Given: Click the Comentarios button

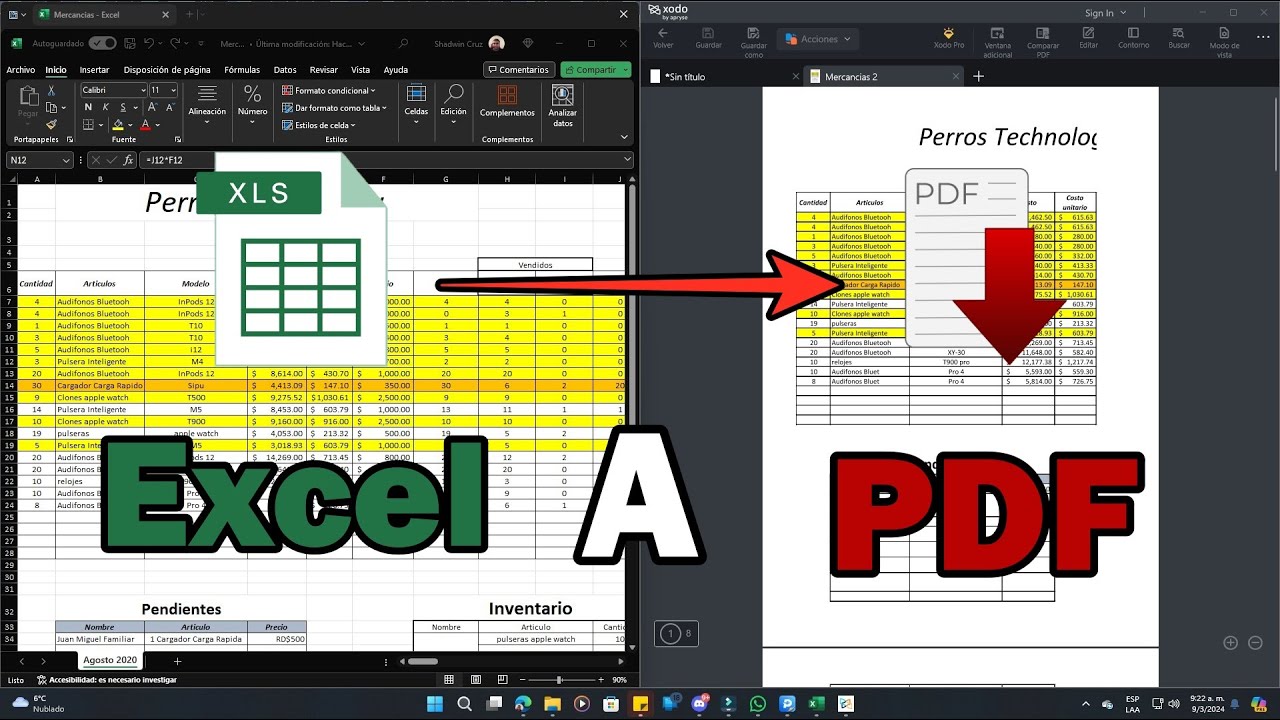Looking at the screenshot, I should 519,70.
